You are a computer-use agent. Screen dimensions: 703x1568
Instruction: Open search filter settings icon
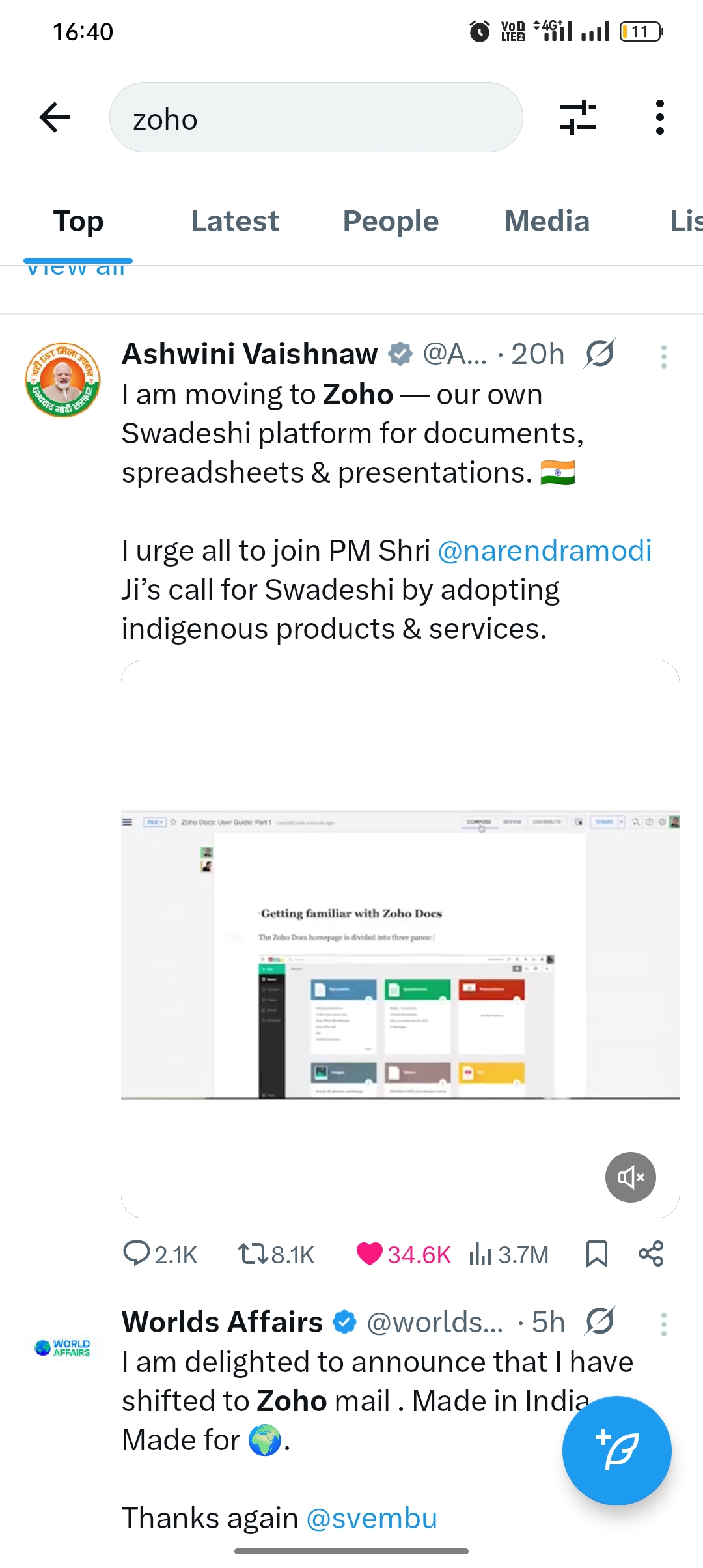pyautogui.click(x=578, y=118)
